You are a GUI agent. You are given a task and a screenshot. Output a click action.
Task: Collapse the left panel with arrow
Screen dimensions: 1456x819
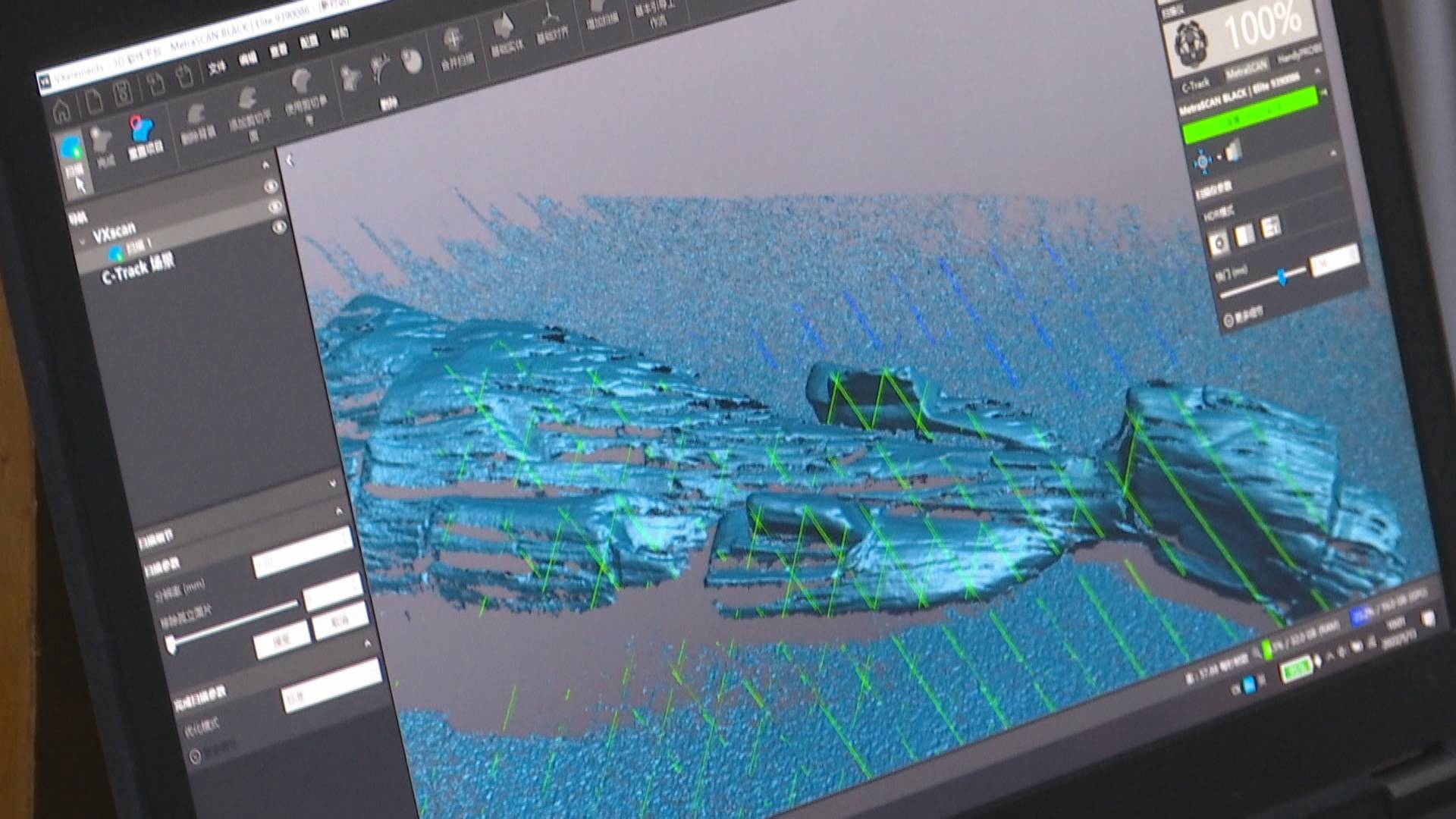pos(290,160)
